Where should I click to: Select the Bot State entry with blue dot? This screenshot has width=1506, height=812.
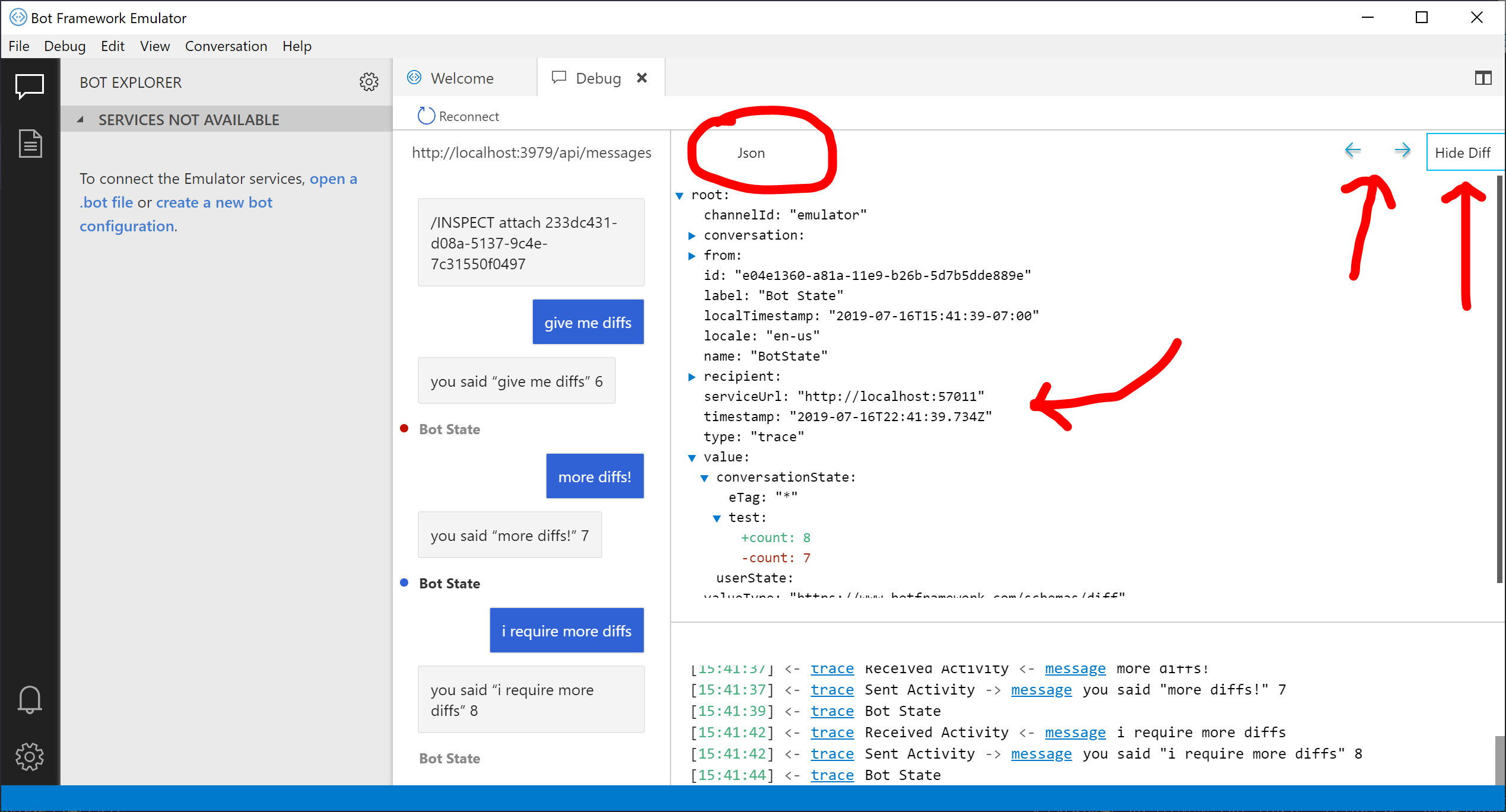449,583
